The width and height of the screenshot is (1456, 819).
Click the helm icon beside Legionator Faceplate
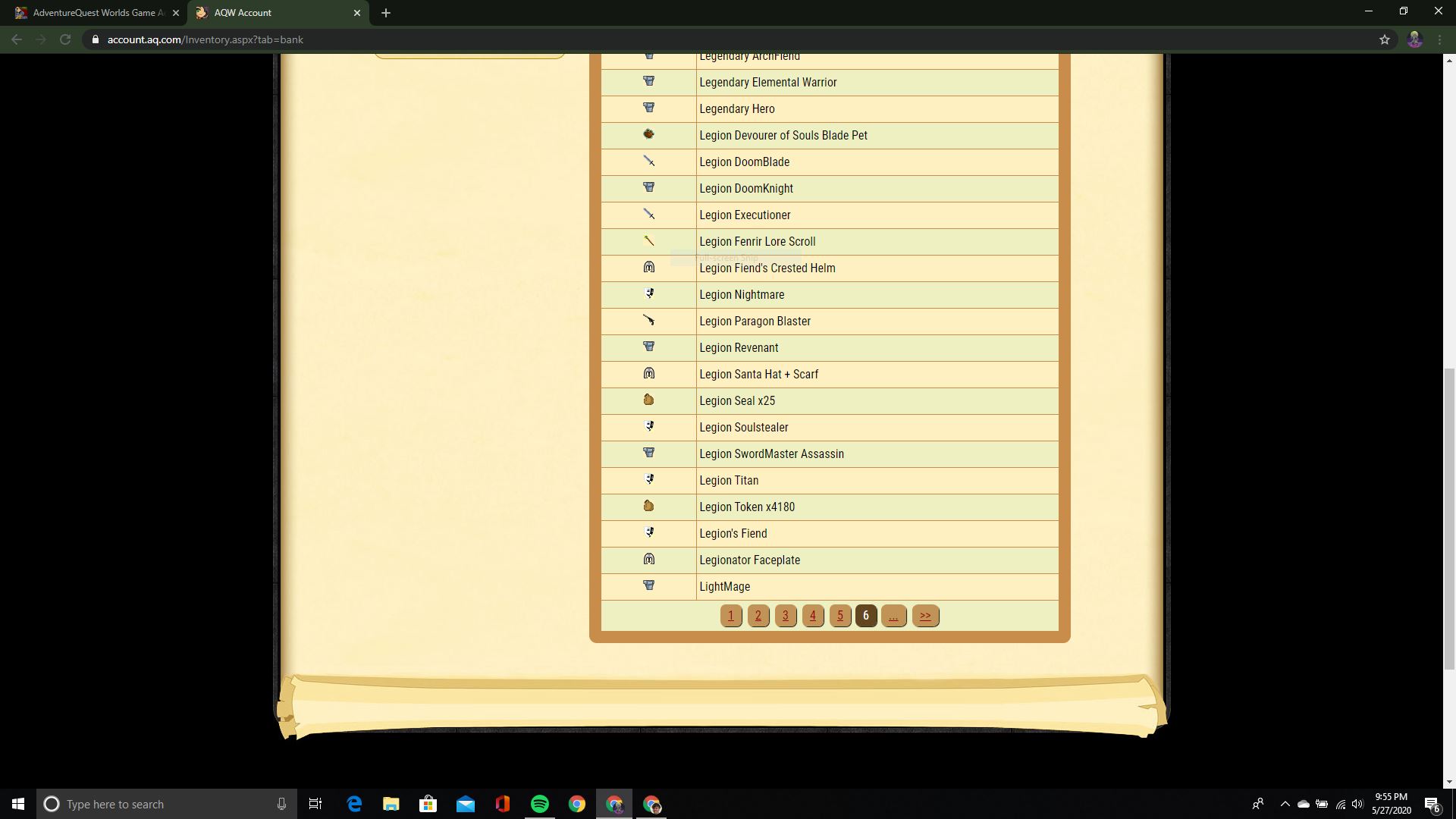(x=648, y=559)
